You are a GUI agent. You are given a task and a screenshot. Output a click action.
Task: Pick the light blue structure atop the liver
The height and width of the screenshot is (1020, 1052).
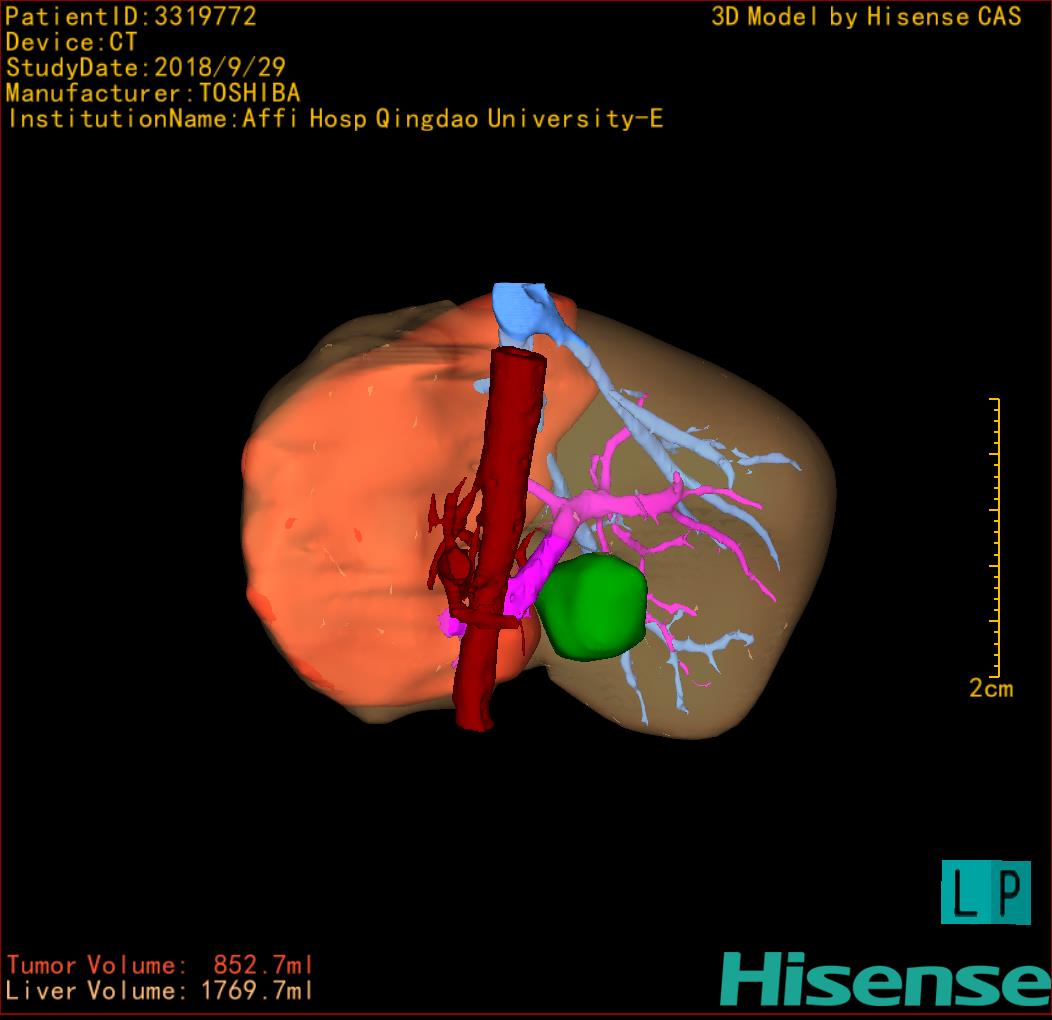pyautogui.click(x=523, y=312)
